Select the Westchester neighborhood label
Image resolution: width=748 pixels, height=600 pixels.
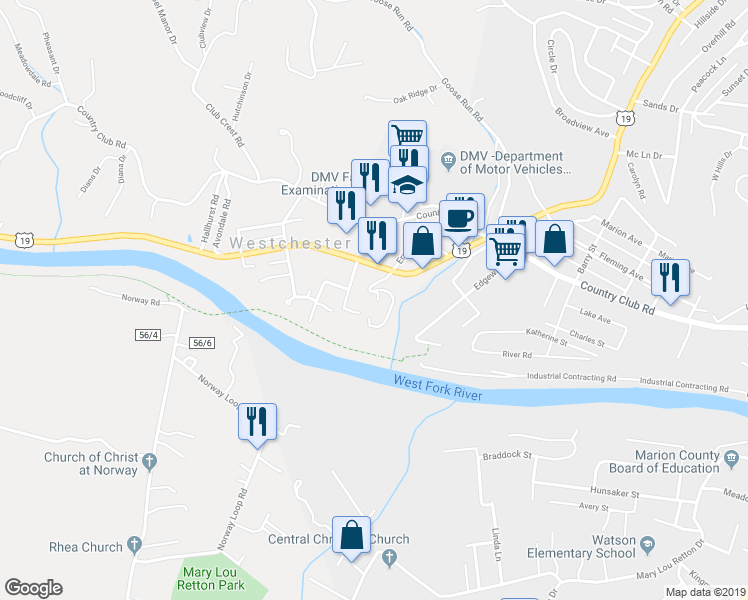pos(290,243)
